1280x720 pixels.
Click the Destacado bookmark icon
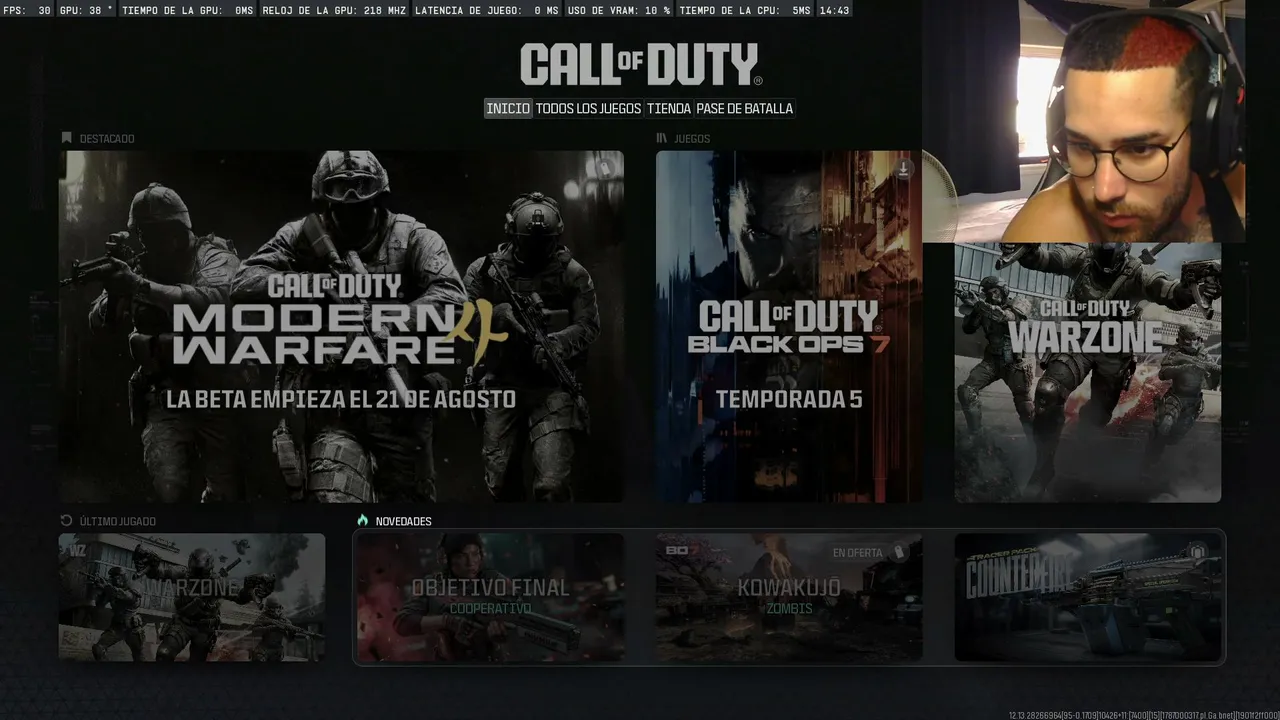(x=67, y=138)
